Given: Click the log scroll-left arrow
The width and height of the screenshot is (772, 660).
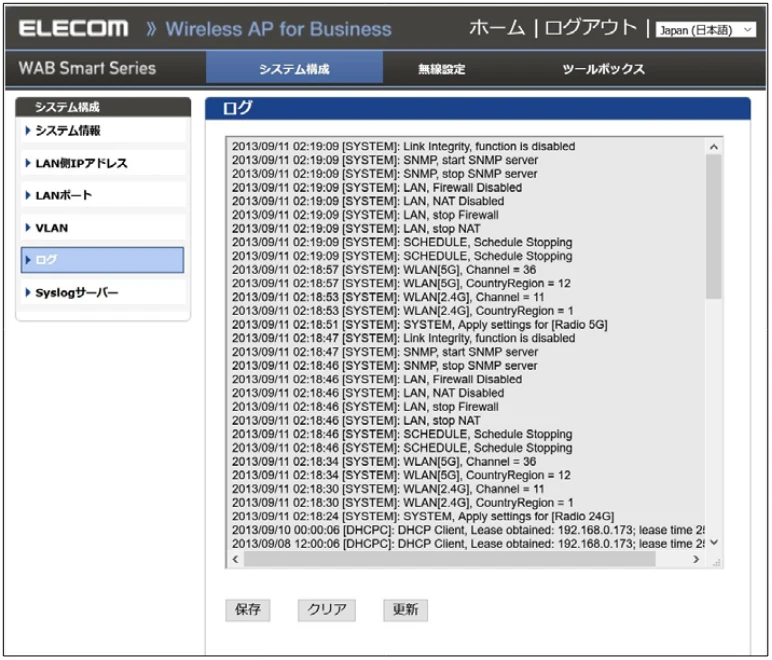Looking at the screenshot, I should coord(235,559).
